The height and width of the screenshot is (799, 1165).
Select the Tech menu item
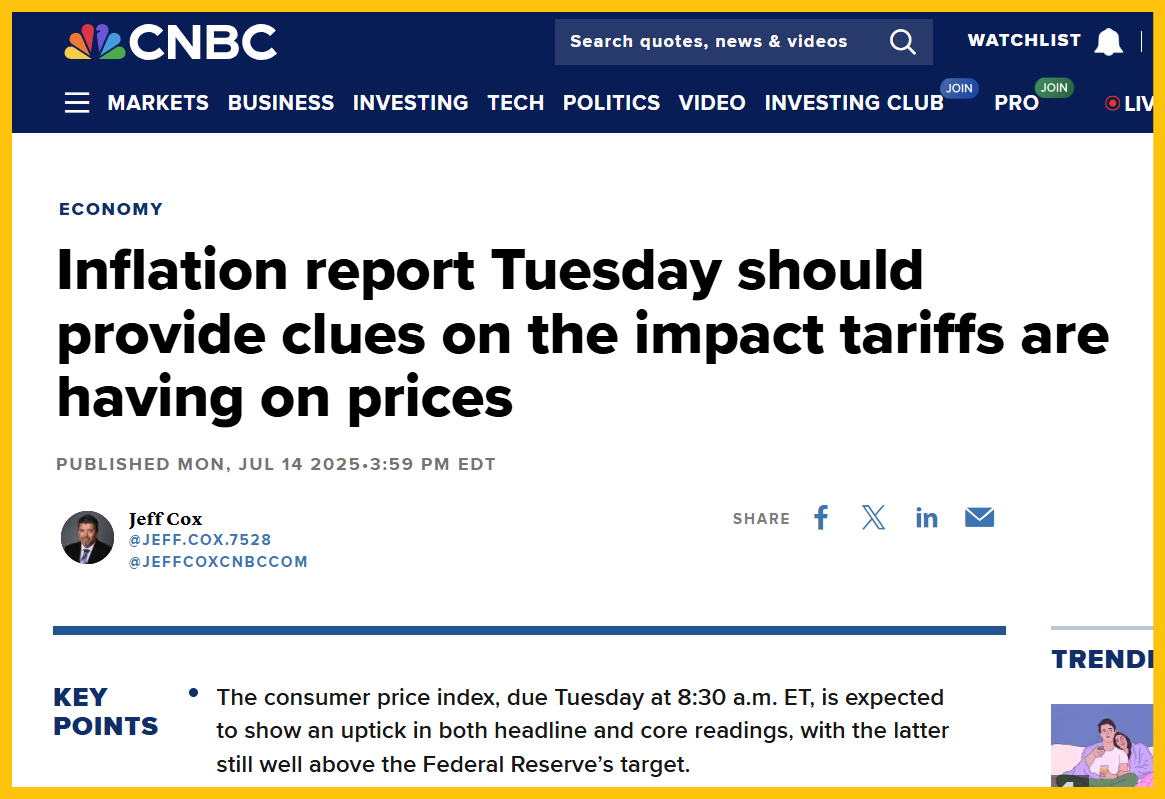pyautogui.click(x=516, y=103)
